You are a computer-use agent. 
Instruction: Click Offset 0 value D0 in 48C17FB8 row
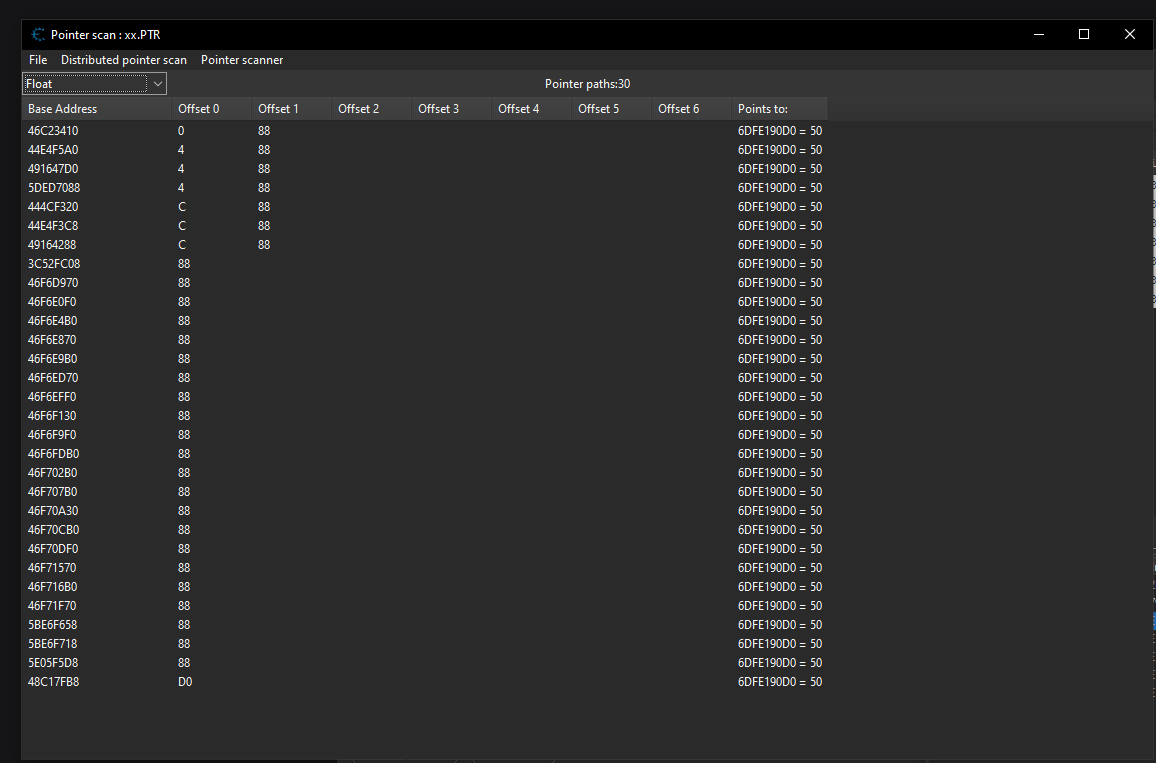[x=185, y=682]
